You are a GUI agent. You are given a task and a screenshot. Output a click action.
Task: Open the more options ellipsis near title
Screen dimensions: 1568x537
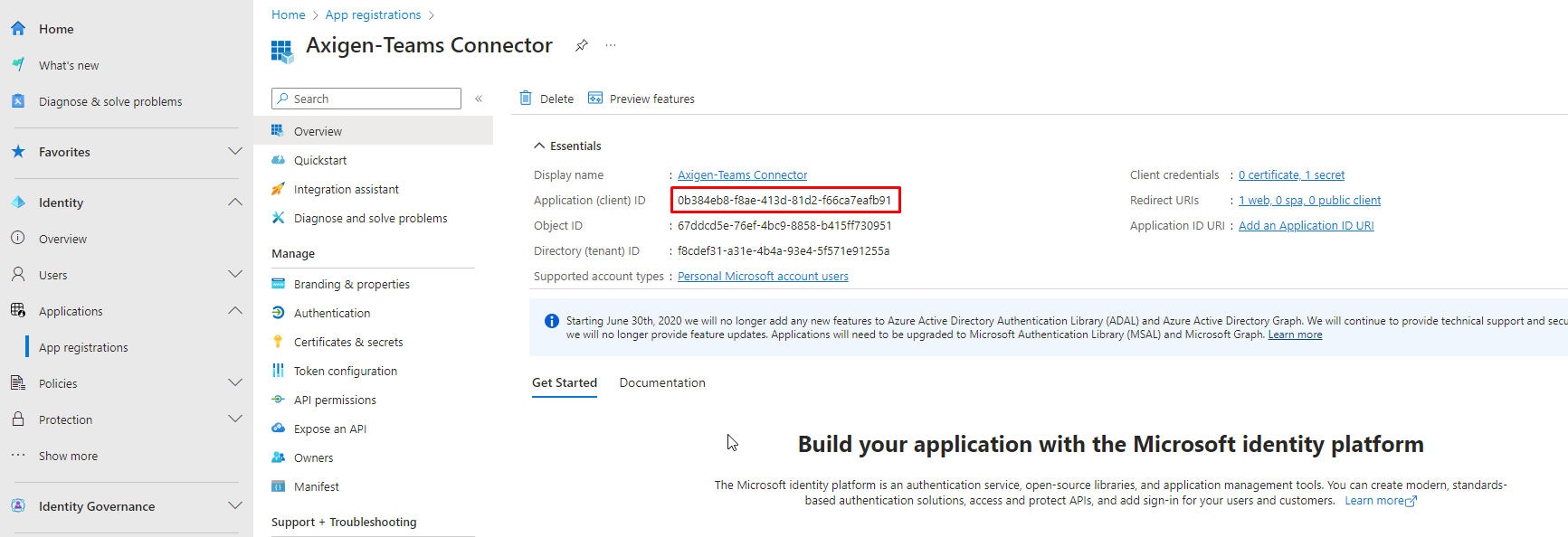[x=611, y=45]
